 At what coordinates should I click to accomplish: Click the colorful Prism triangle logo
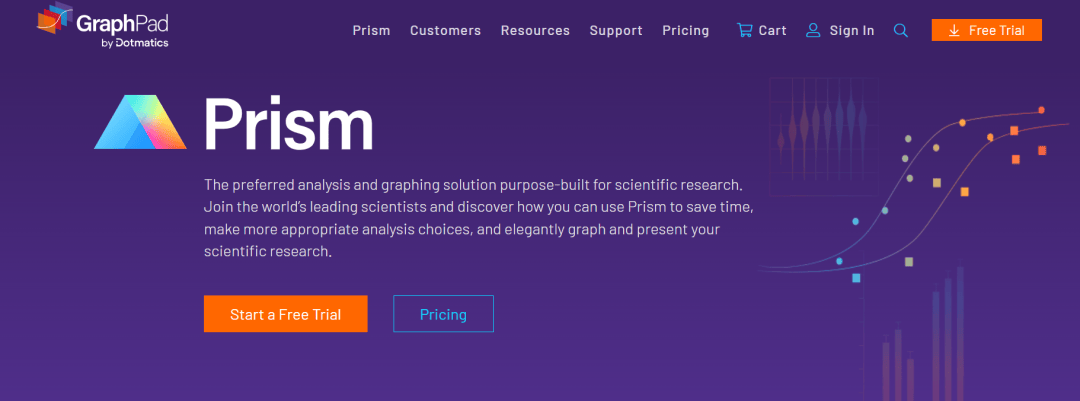[141, 123]
